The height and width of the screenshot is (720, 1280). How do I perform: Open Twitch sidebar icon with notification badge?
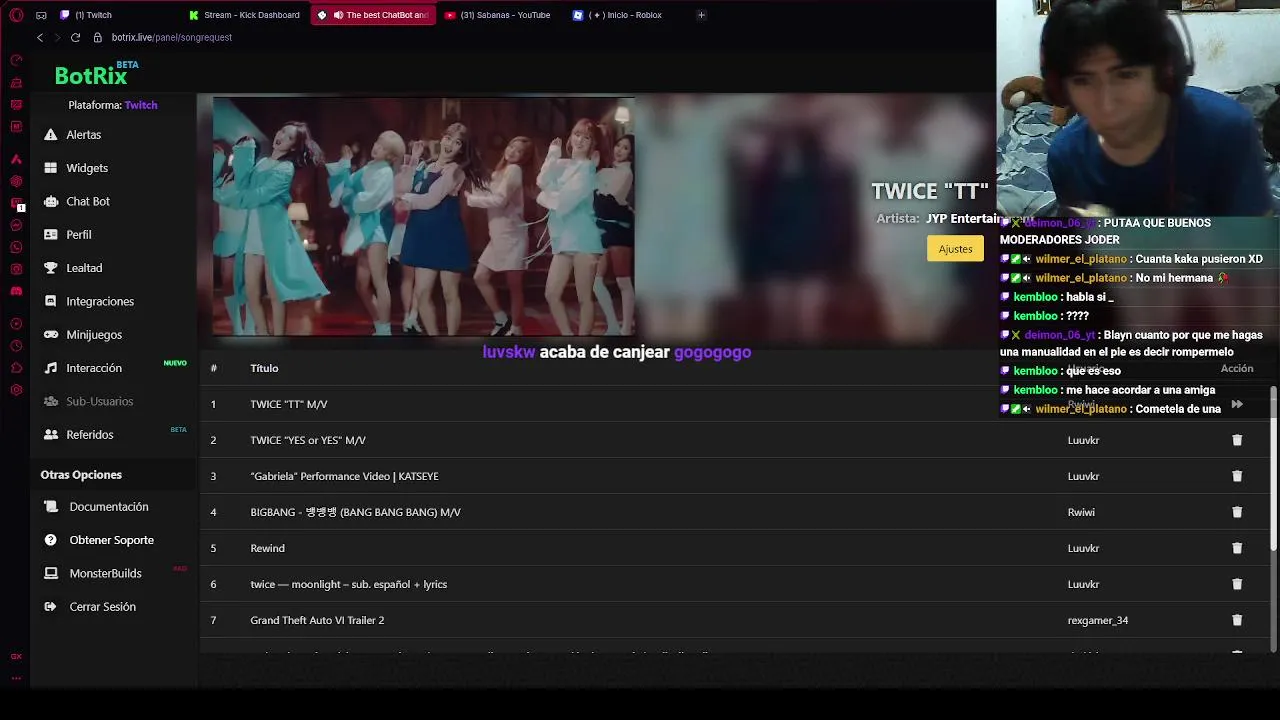tap(16, 204)
